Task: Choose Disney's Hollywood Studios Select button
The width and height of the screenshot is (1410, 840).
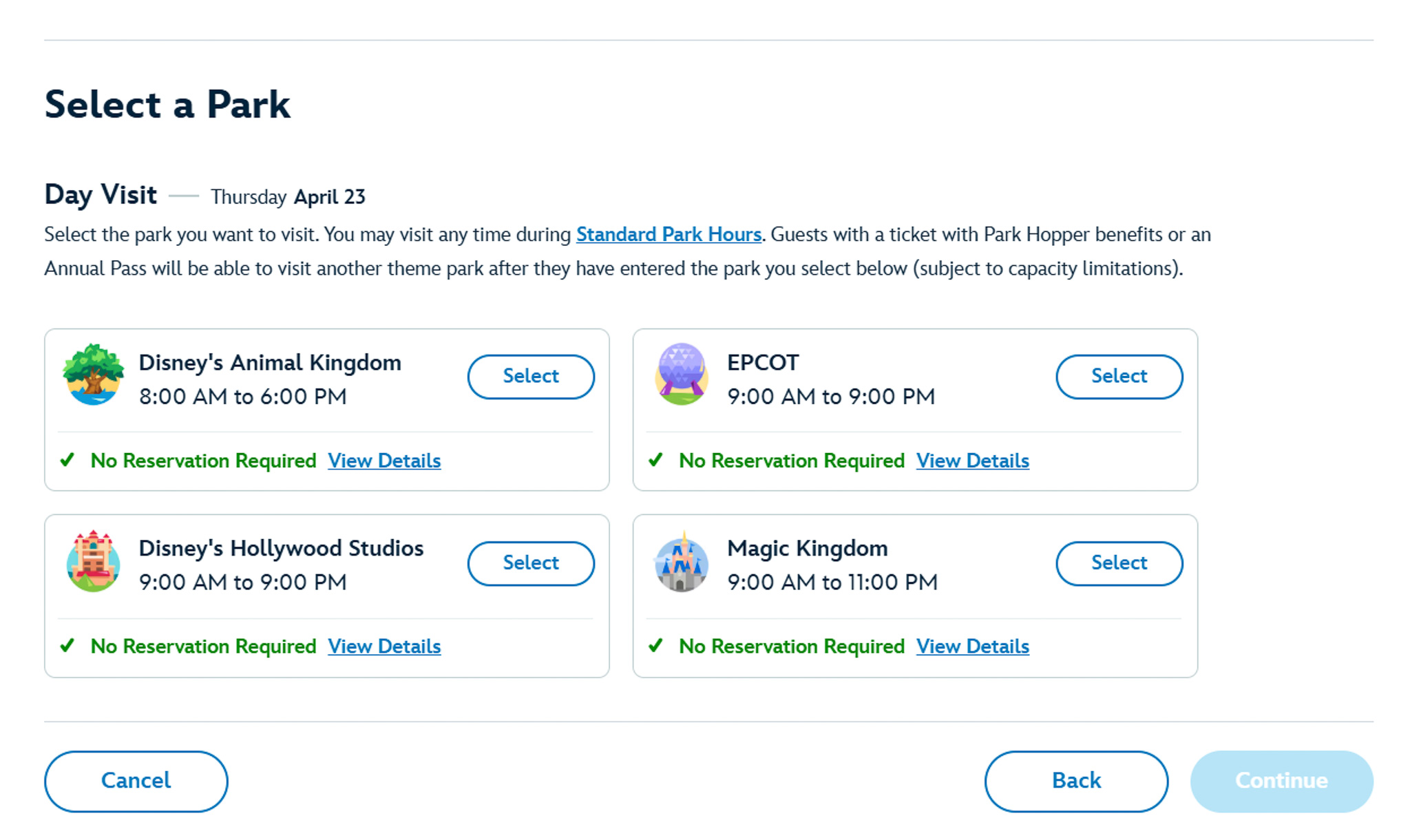Action: (531, 563)
